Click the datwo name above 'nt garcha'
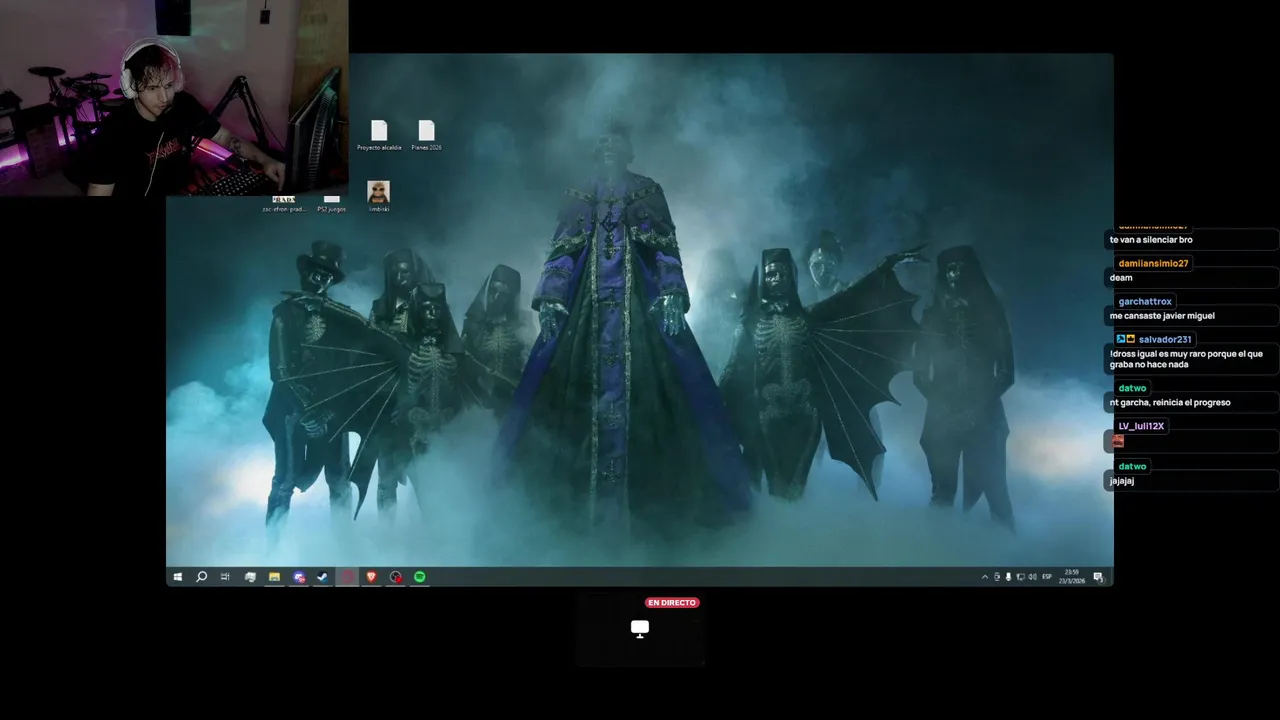This screenshot has width=1280, height=720. point(1132,388)
